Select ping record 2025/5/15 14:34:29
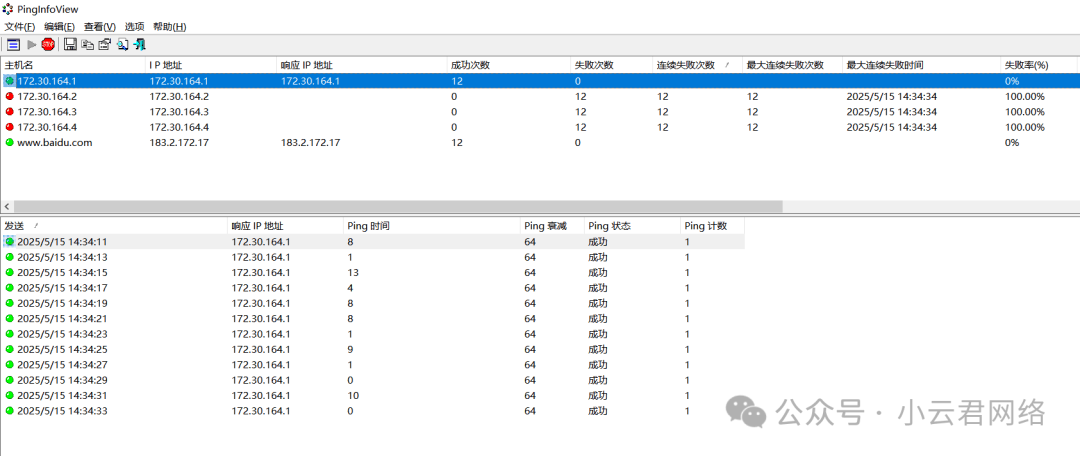The width and height of the screenshot is (1080, 456). pyautogui.click(x=373, y=380)
